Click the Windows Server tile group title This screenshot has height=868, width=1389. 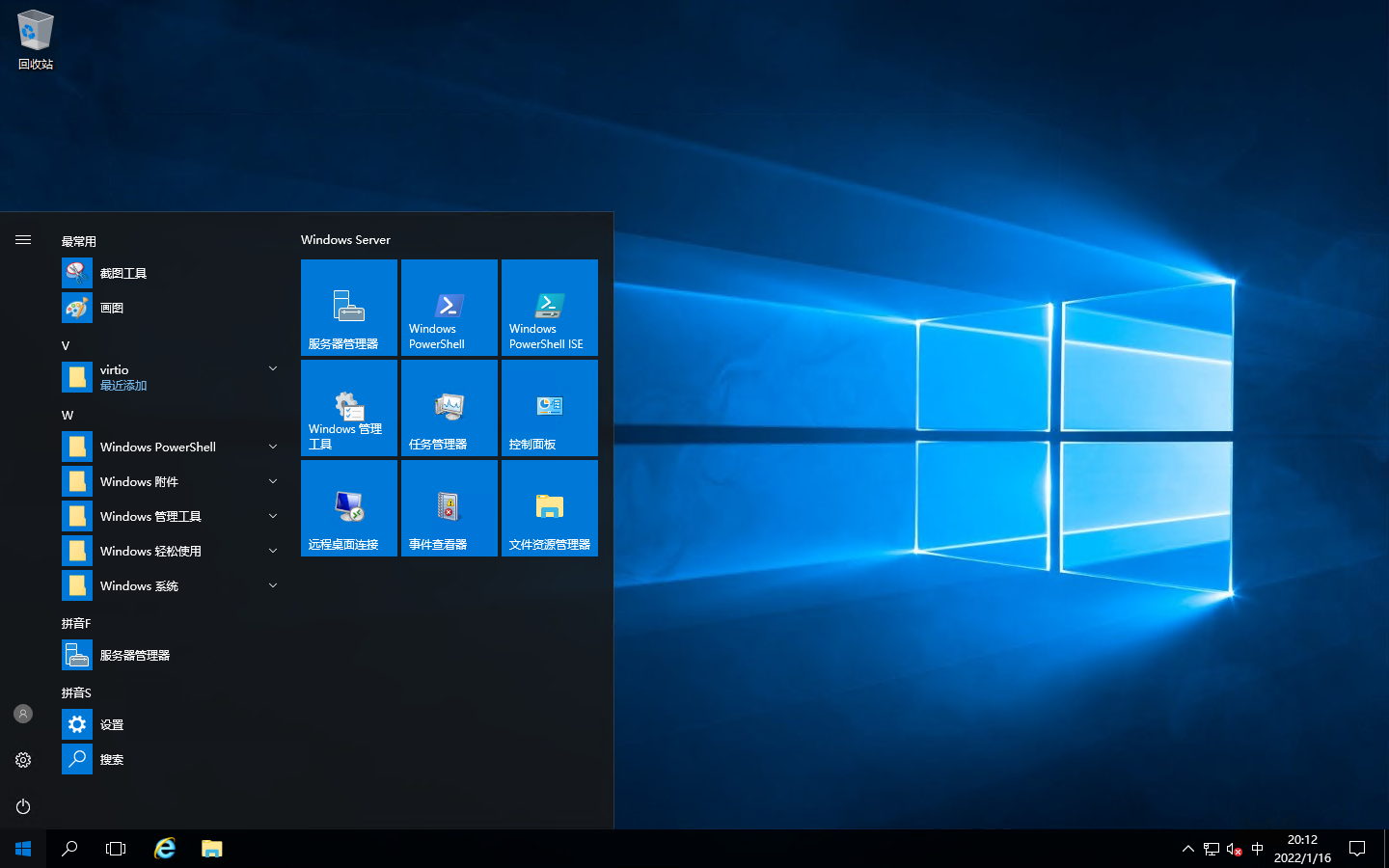[x=345, y=239]
